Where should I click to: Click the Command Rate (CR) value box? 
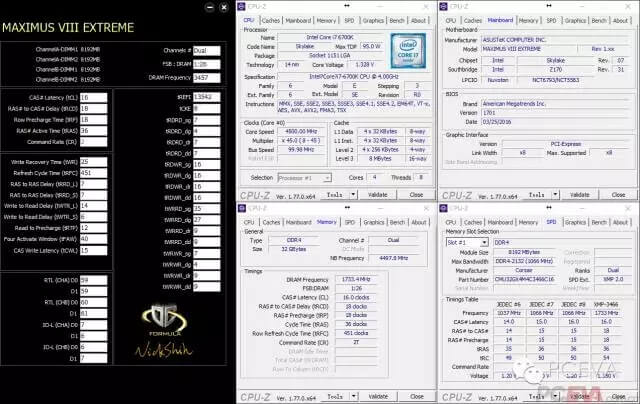(x=91, y=141)
